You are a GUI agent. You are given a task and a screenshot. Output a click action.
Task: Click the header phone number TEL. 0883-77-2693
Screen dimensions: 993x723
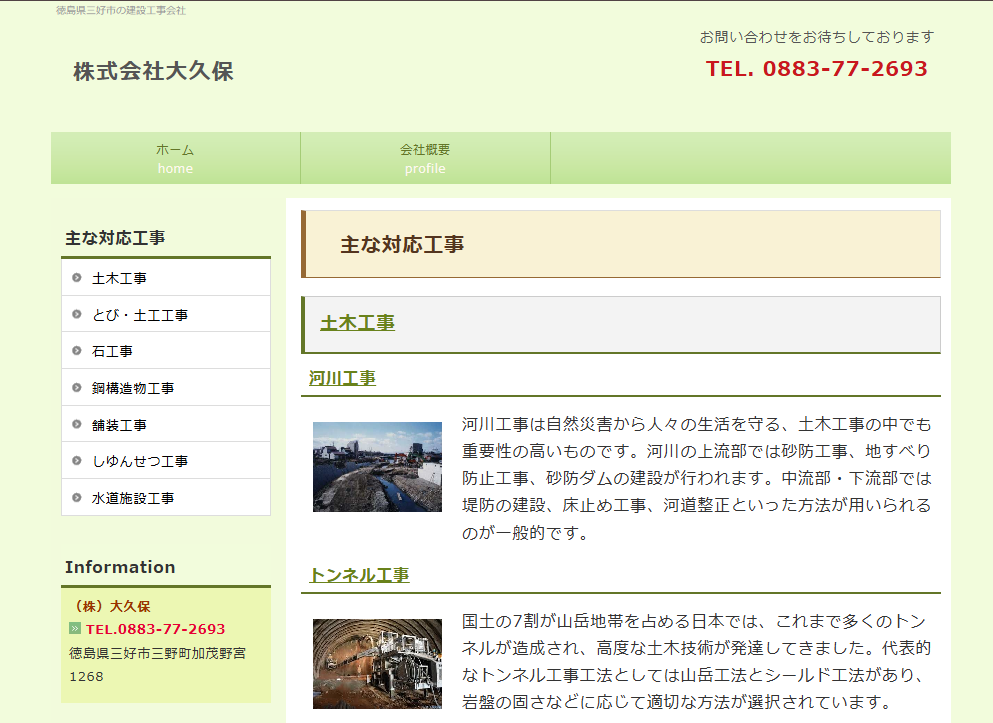(x=816, y=68)
